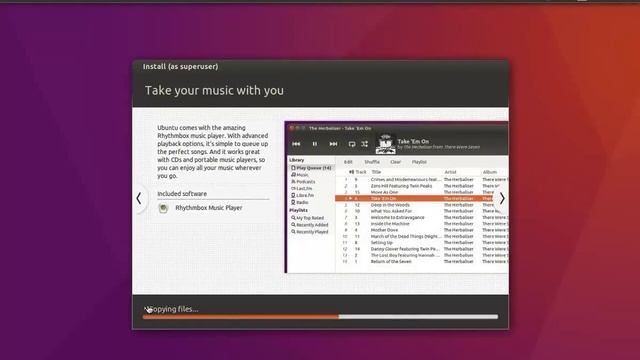Click the Track column header
This screenshot has height=360, width=640.
point(361,172)
